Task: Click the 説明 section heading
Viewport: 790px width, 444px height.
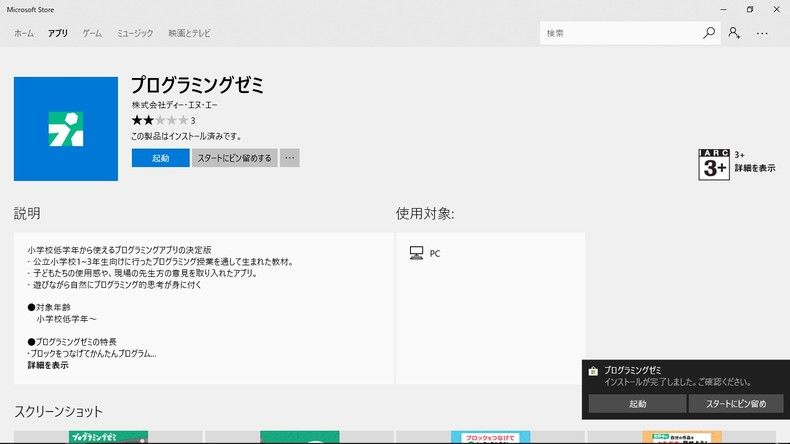Action: click(x=27, y=214)
